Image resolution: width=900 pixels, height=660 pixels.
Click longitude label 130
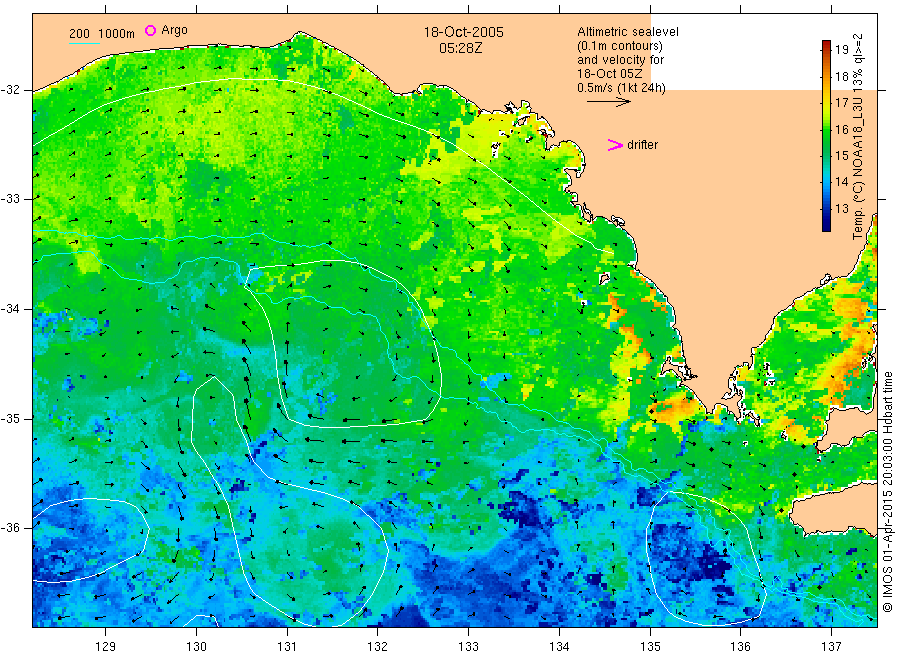[x=196, y=646]
